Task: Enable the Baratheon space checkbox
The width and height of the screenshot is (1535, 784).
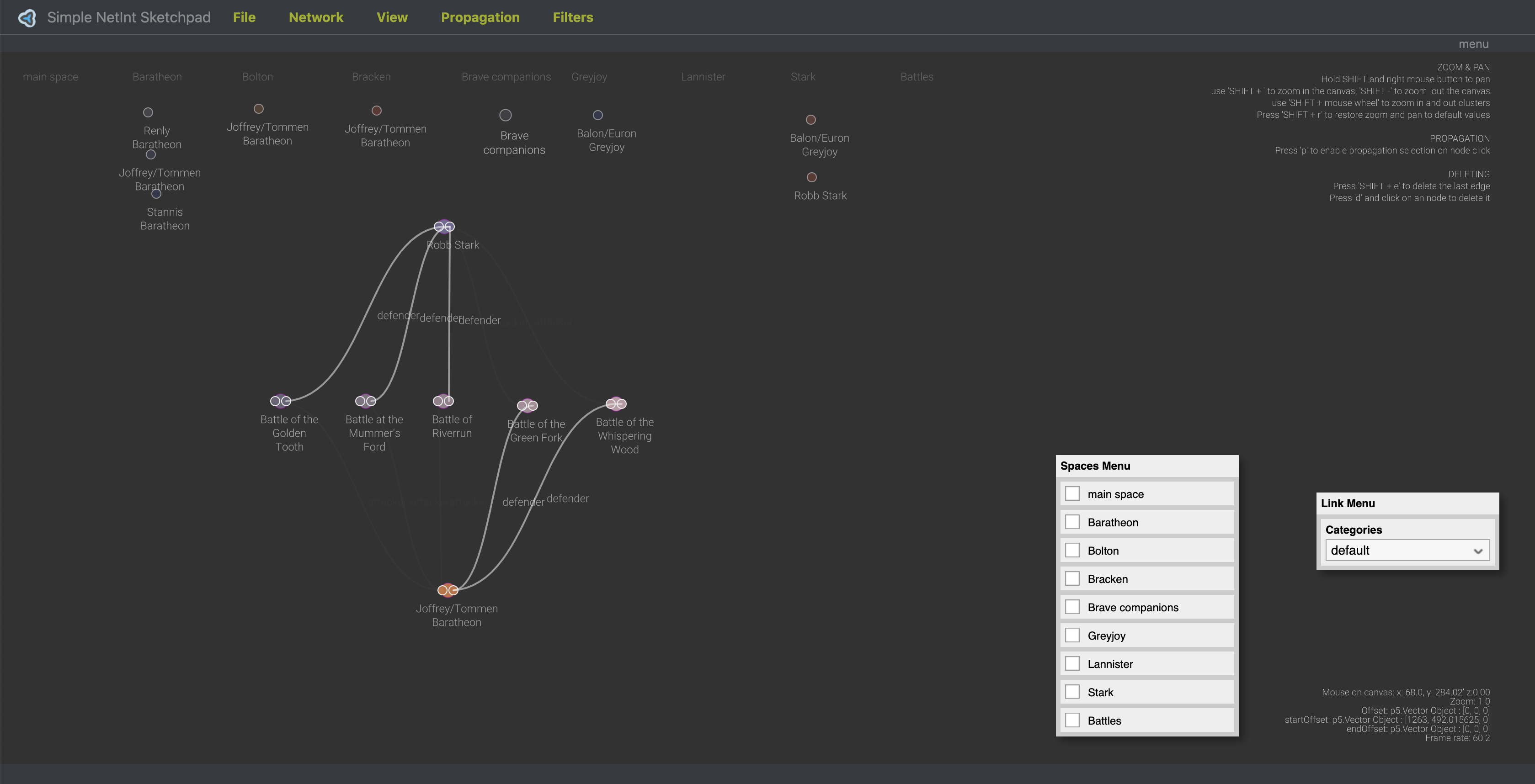Action: coord(1072,522)
